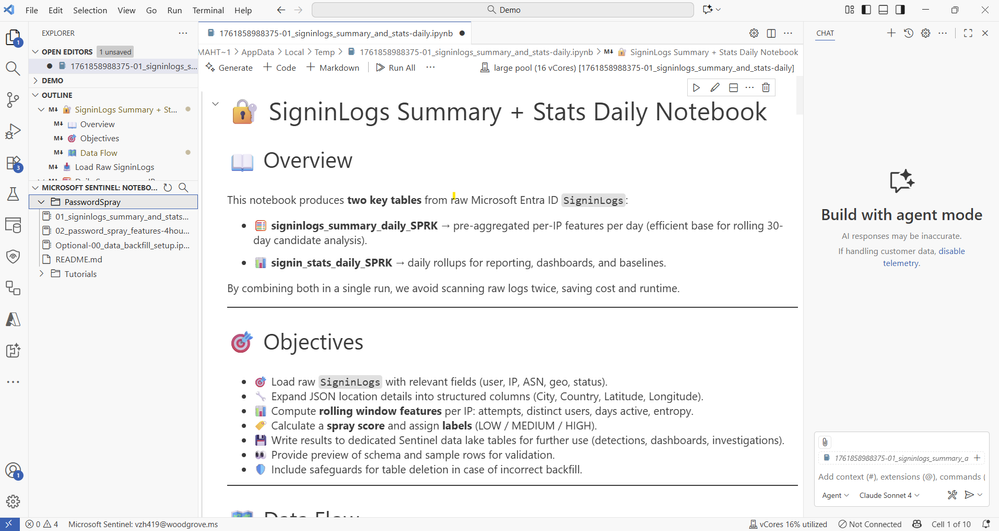Image resolution: width=999 pixels, height=531 pixels.
Task: Open chat settings gear
Action: [x=926, y=33]
